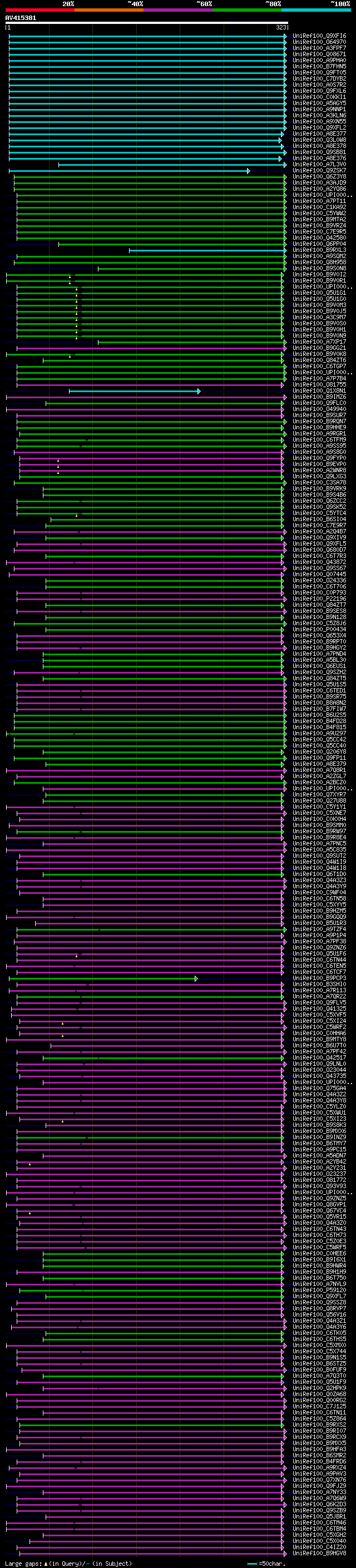This screenshot has width=356, height=1568.
Task: Select the UniRef100_B9S0N8 label
Action: (319, 269)
